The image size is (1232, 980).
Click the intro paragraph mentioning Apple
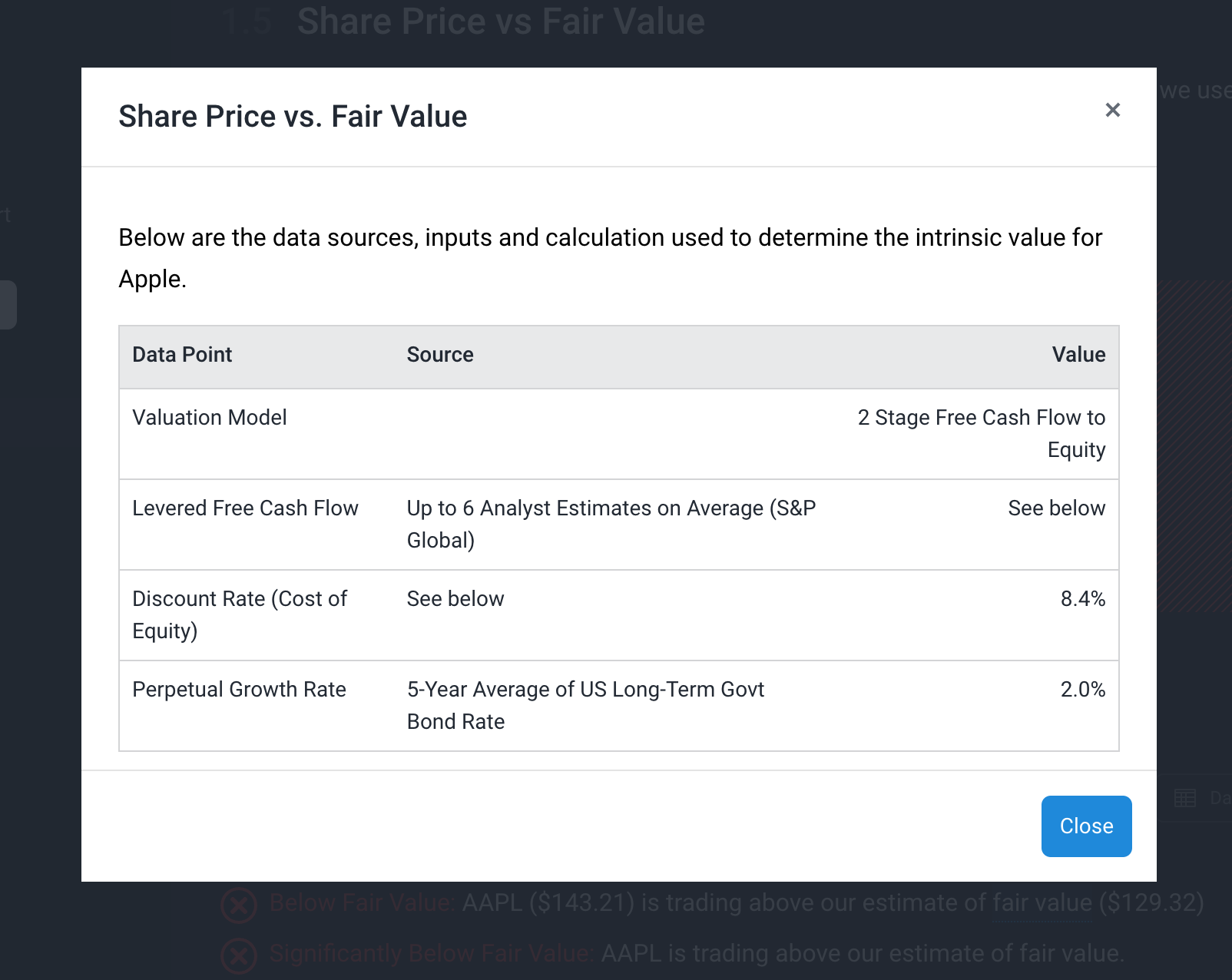(611, 258)
